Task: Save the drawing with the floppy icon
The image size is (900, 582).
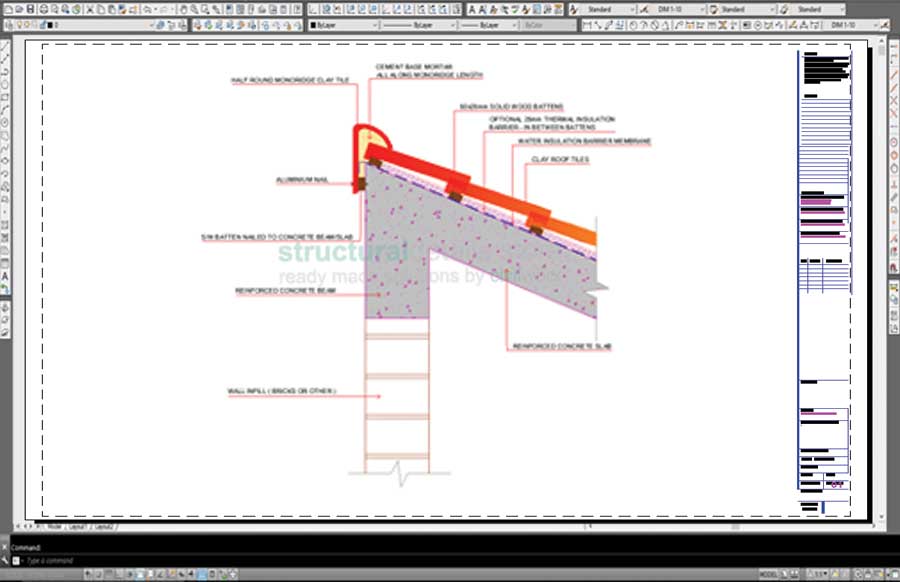Action: click(30, 9)
